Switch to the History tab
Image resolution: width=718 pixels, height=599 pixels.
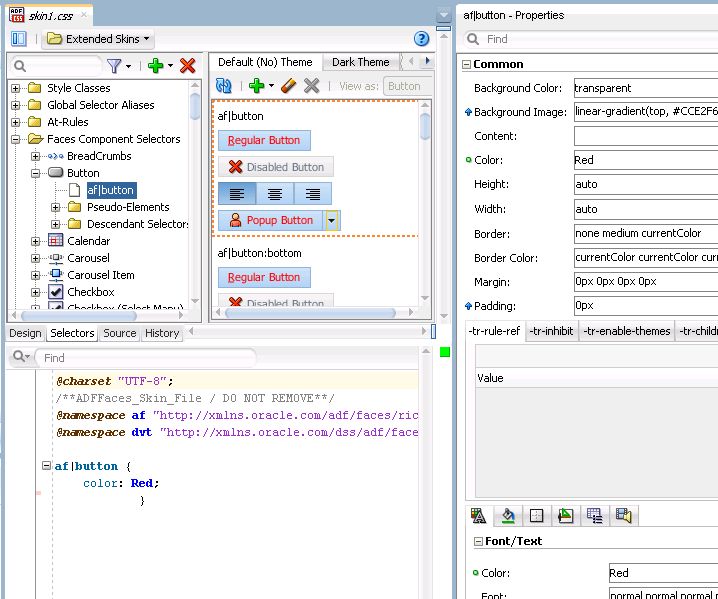click(162, 333)
